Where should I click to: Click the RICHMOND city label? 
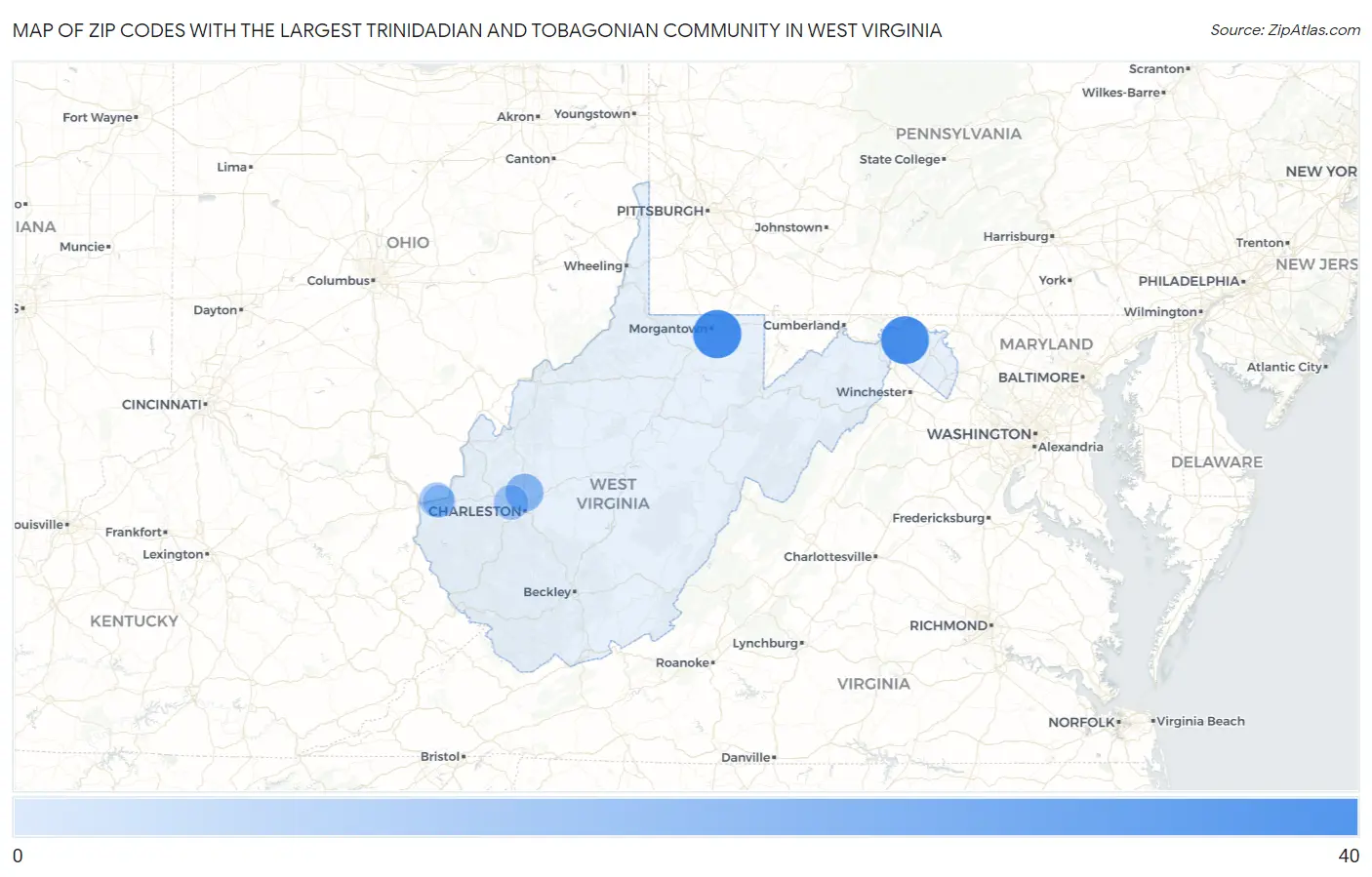(948, 626)
